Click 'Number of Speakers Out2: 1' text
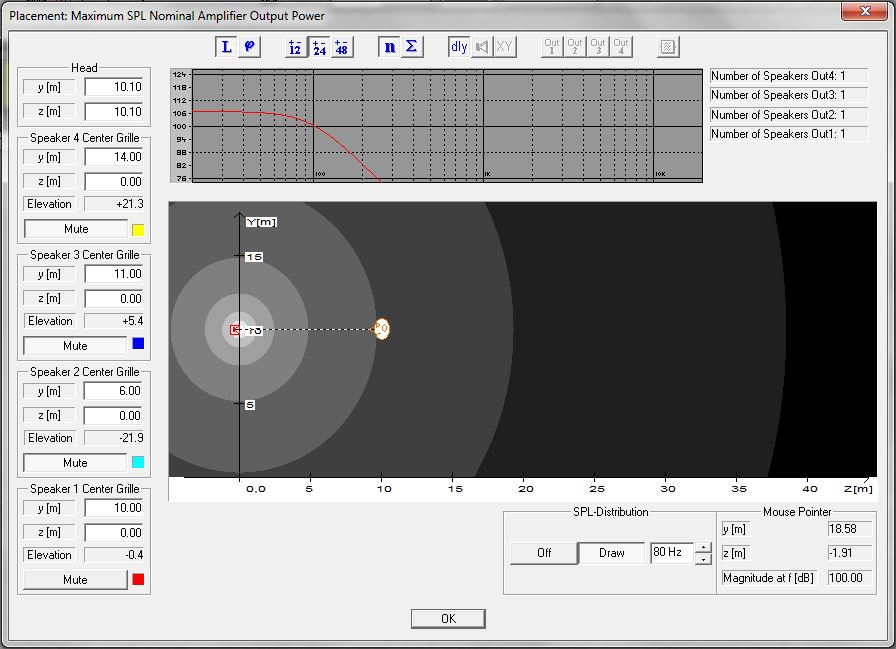The height and width of the screenshot is (649, 896). click(x=778, y=115)
